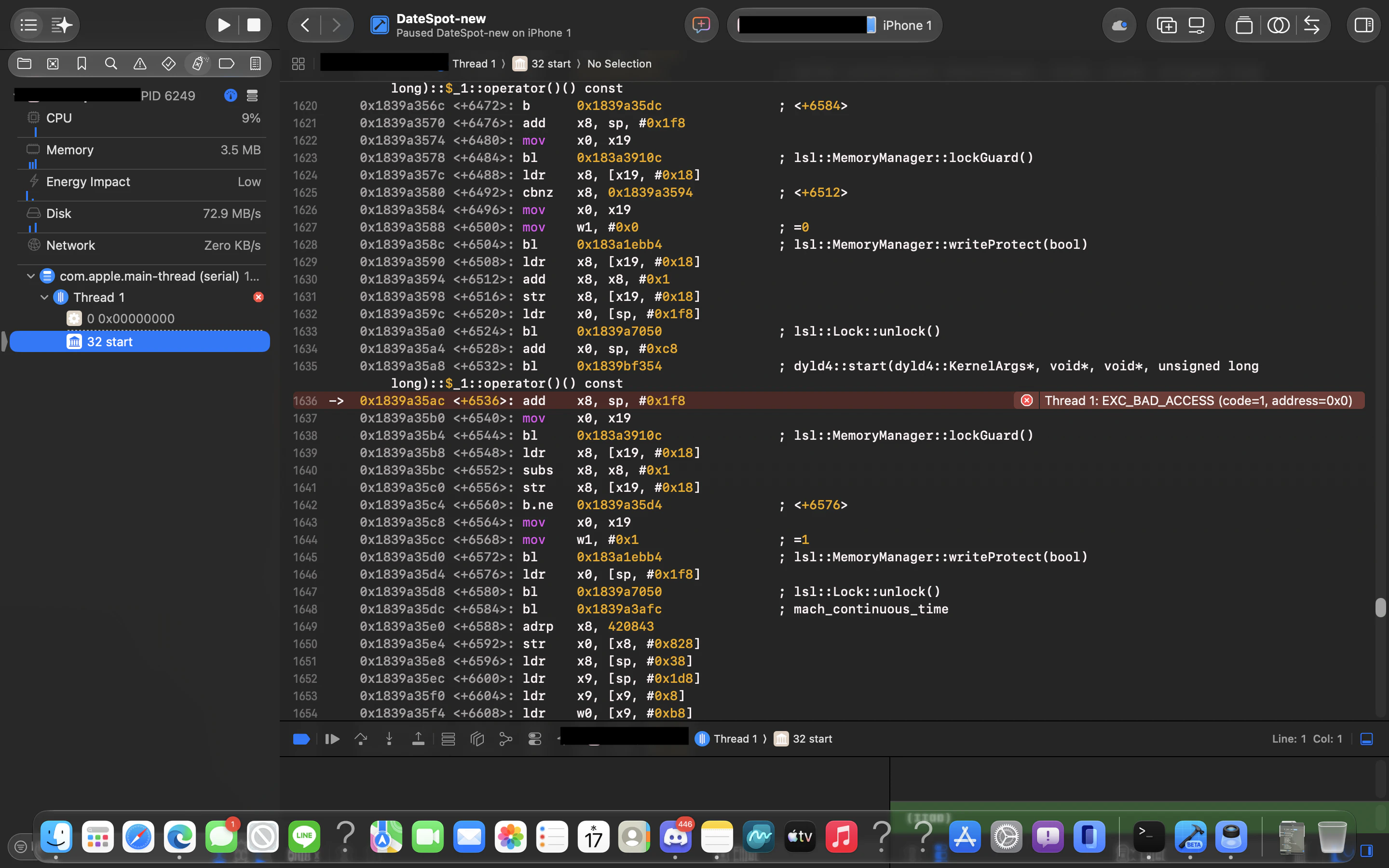Viewport: 1389px width, 868px height.
Task: Open the coding assistant sparkle panel
Action: [x=61, y=25]
